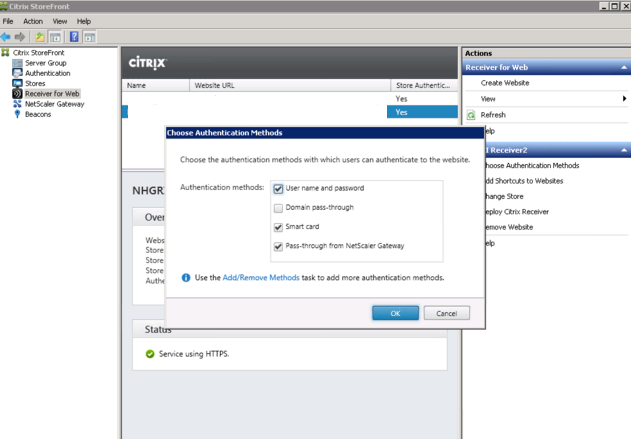
Task: Open the Authentication node icon
Action: [17, 73]
